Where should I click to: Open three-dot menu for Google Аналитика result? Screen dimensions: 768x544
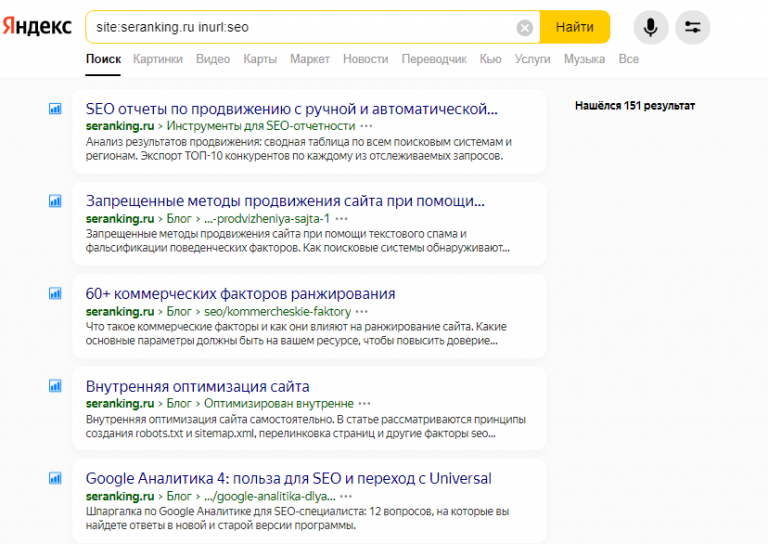pyautogui.click(x=346, y=496)
